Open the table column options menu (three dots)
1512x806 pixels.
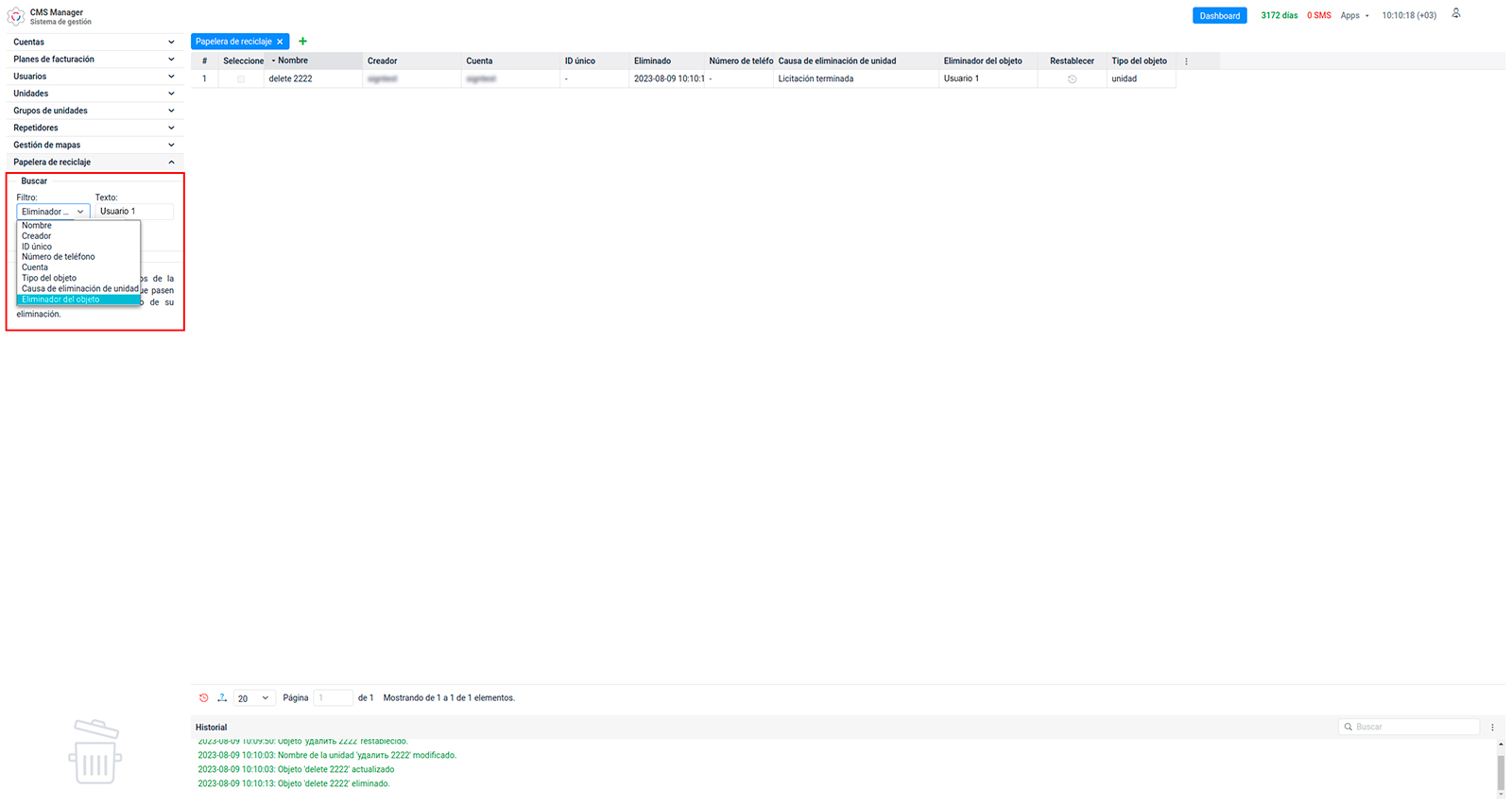[1186, 61]
